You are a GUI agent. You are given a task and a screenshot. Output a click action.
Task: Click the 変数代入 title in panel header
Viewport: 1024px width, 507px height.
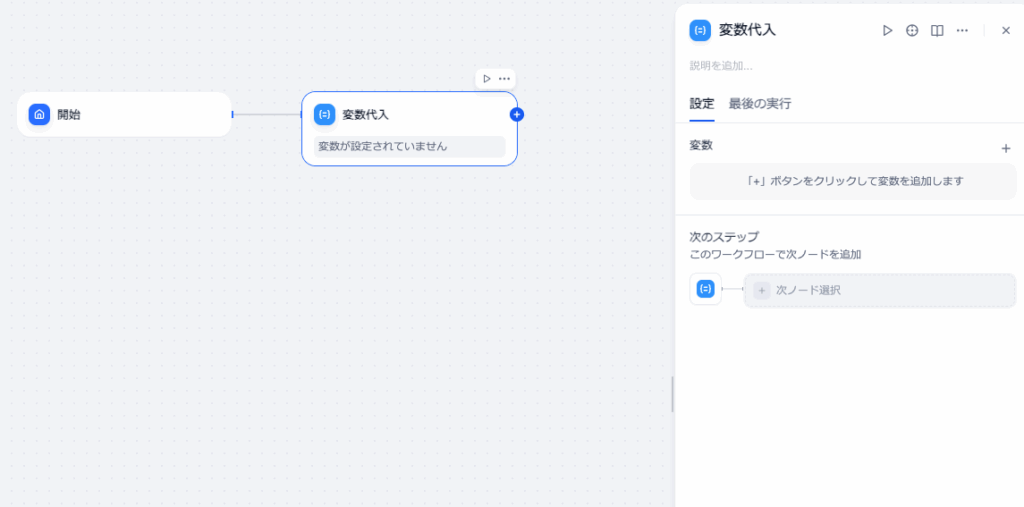point(747,30)
